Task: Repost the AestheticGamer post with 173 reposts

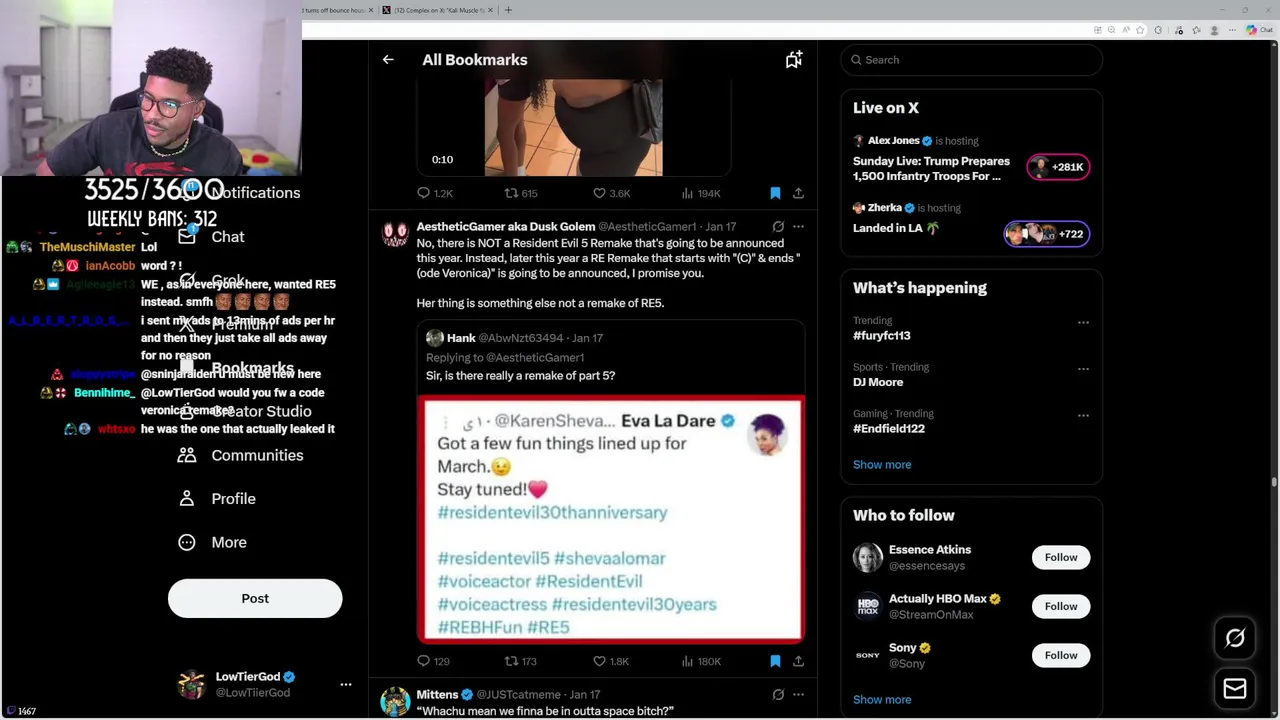Action: click(x=520, y=661)
